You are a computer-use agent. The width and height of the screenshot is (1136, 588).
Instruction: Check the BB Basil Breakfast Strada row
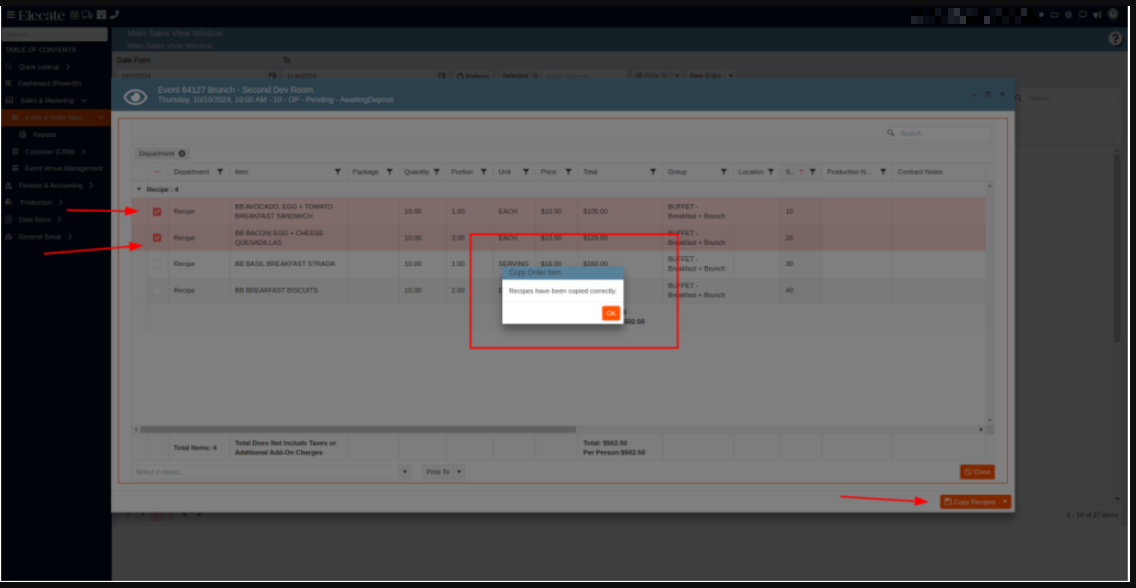coord(157,264)
